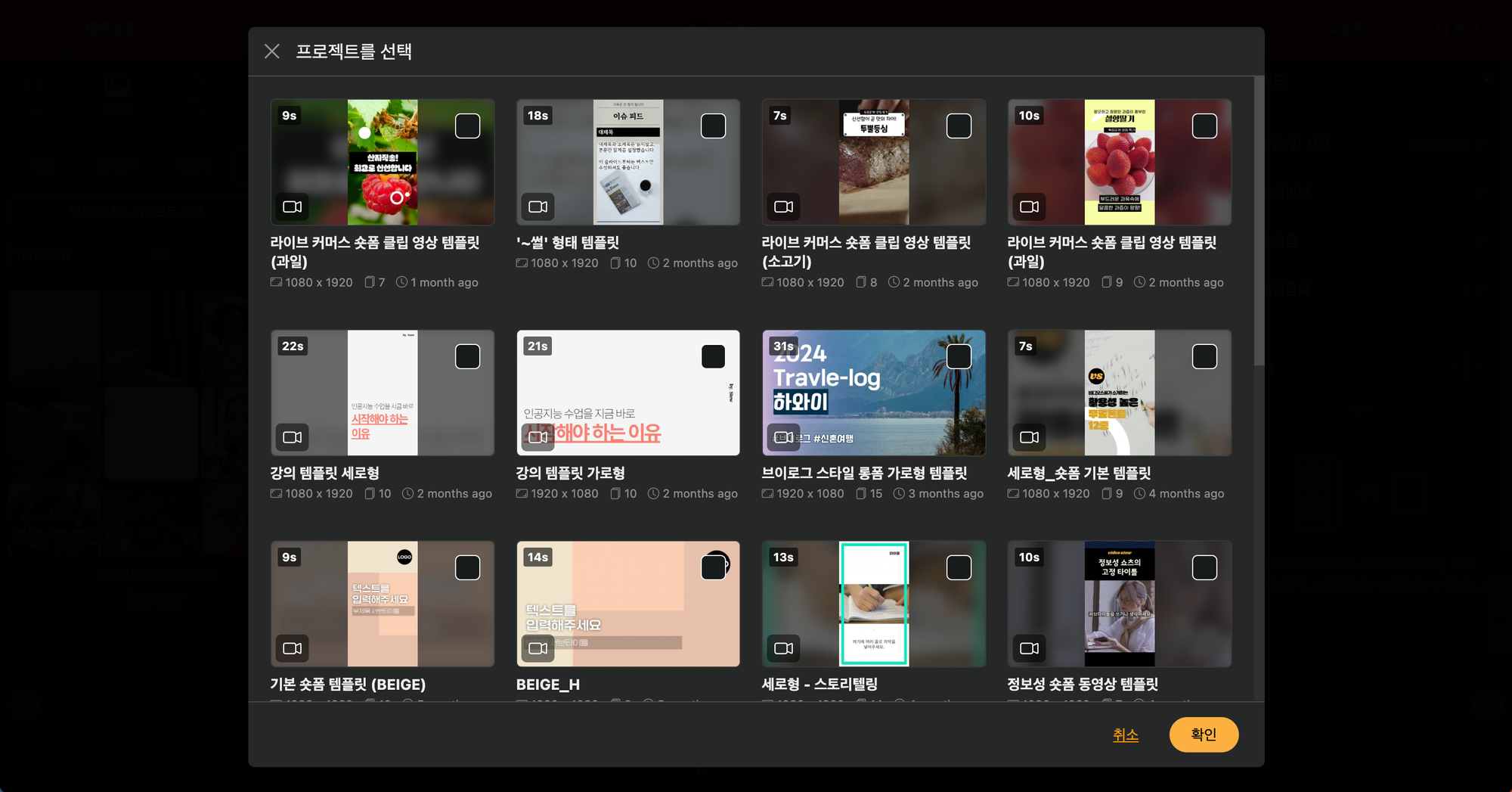The width and height of the screenshot is (1512, 792).
Task: Check the 브이로그 스타일 롱폼 template checkbox
Action: 959,356
